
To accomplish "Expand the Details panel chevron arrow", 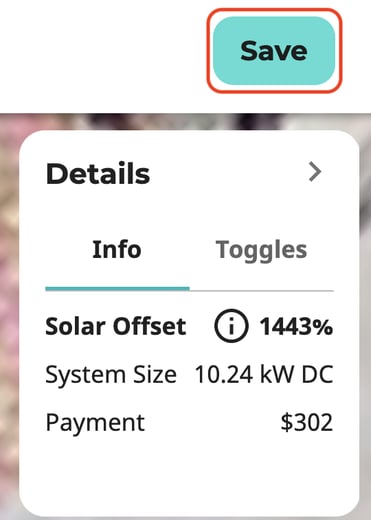I will click(315, 172).
